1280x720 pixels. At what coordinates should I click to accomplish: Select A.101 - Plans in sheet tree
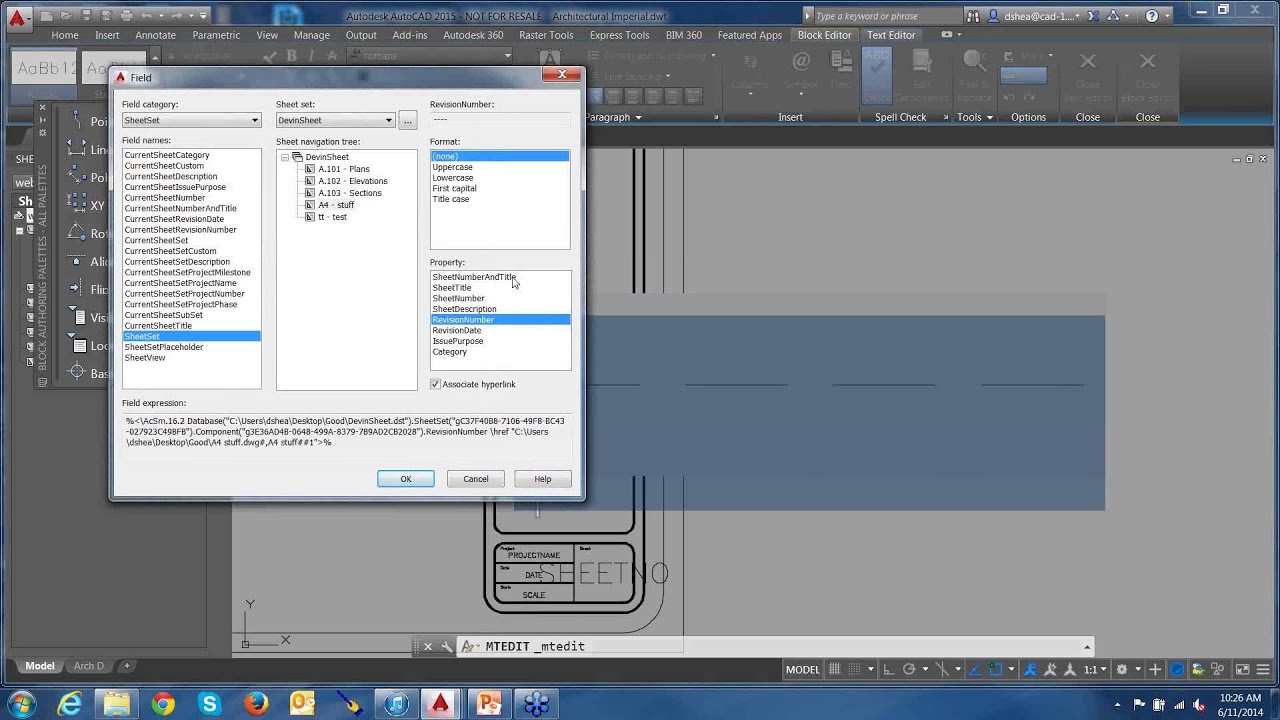[x=344, y=169]
